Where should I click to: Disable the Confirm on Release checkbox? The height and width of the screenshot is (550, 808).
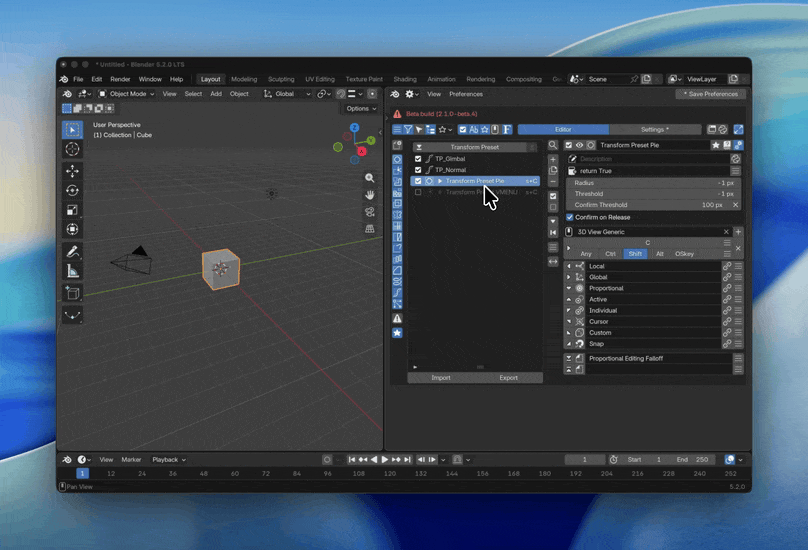click(569, 217)
